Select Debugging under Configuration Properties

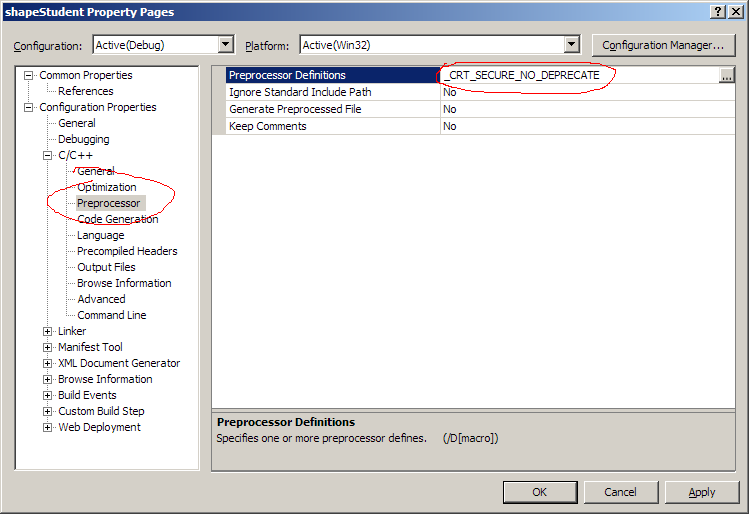pyautogui.click(x=84, y=139)
